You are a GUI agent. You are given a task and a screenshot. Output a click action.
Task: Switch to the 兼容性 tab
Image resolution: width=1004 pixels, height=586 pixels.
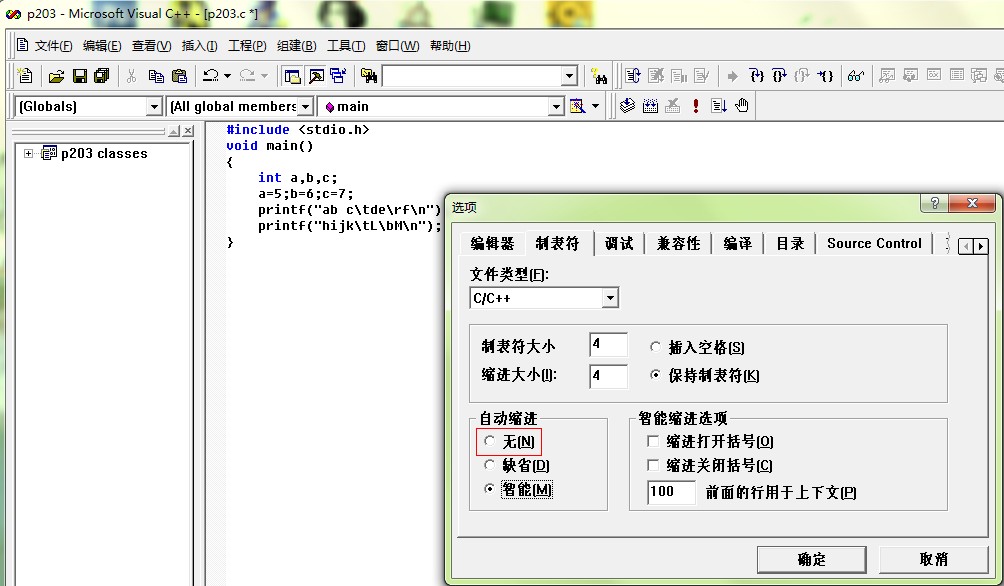[679, 243]
